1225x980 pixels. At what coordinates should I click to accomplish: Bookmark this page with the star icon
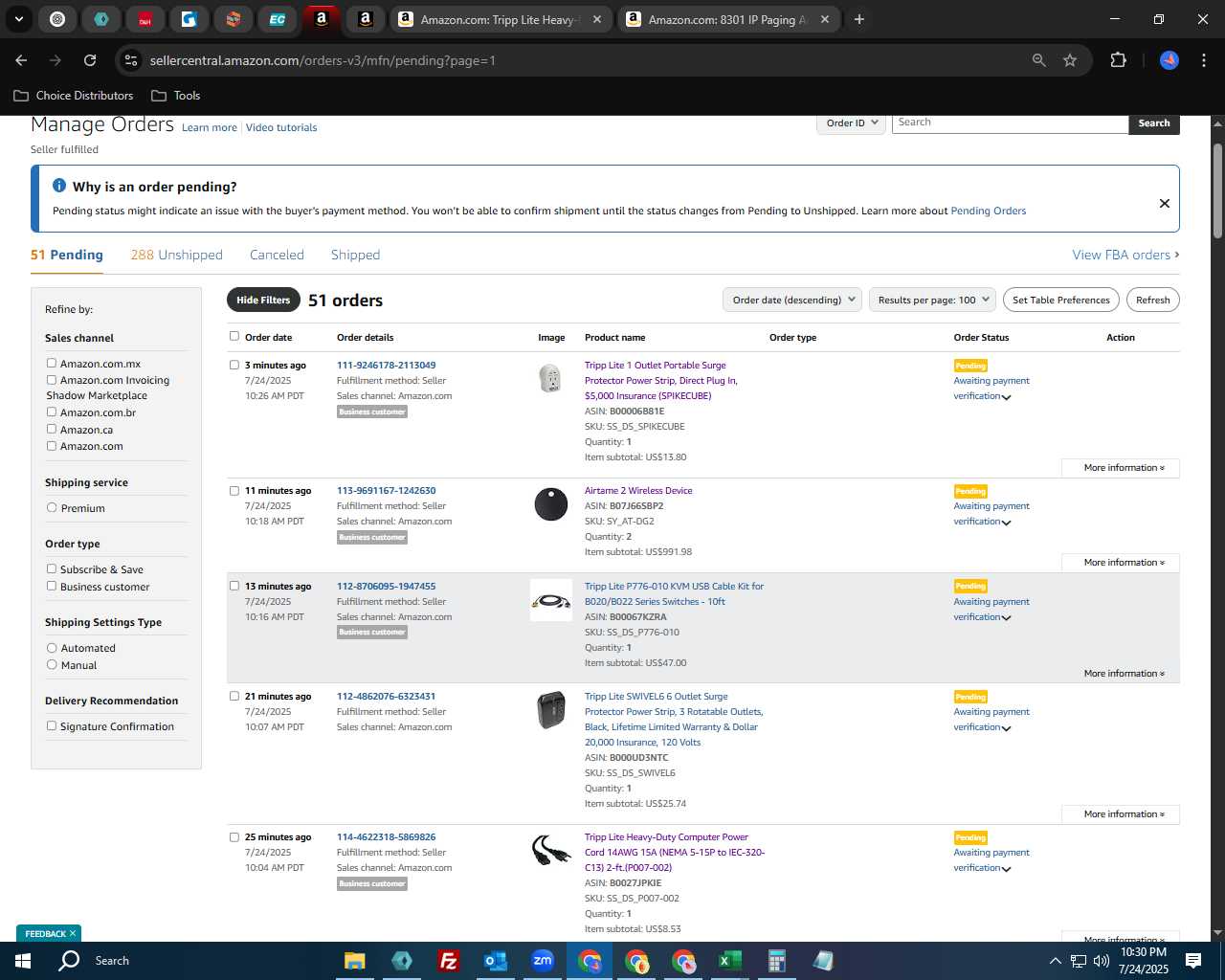[x=1070, y=60]
